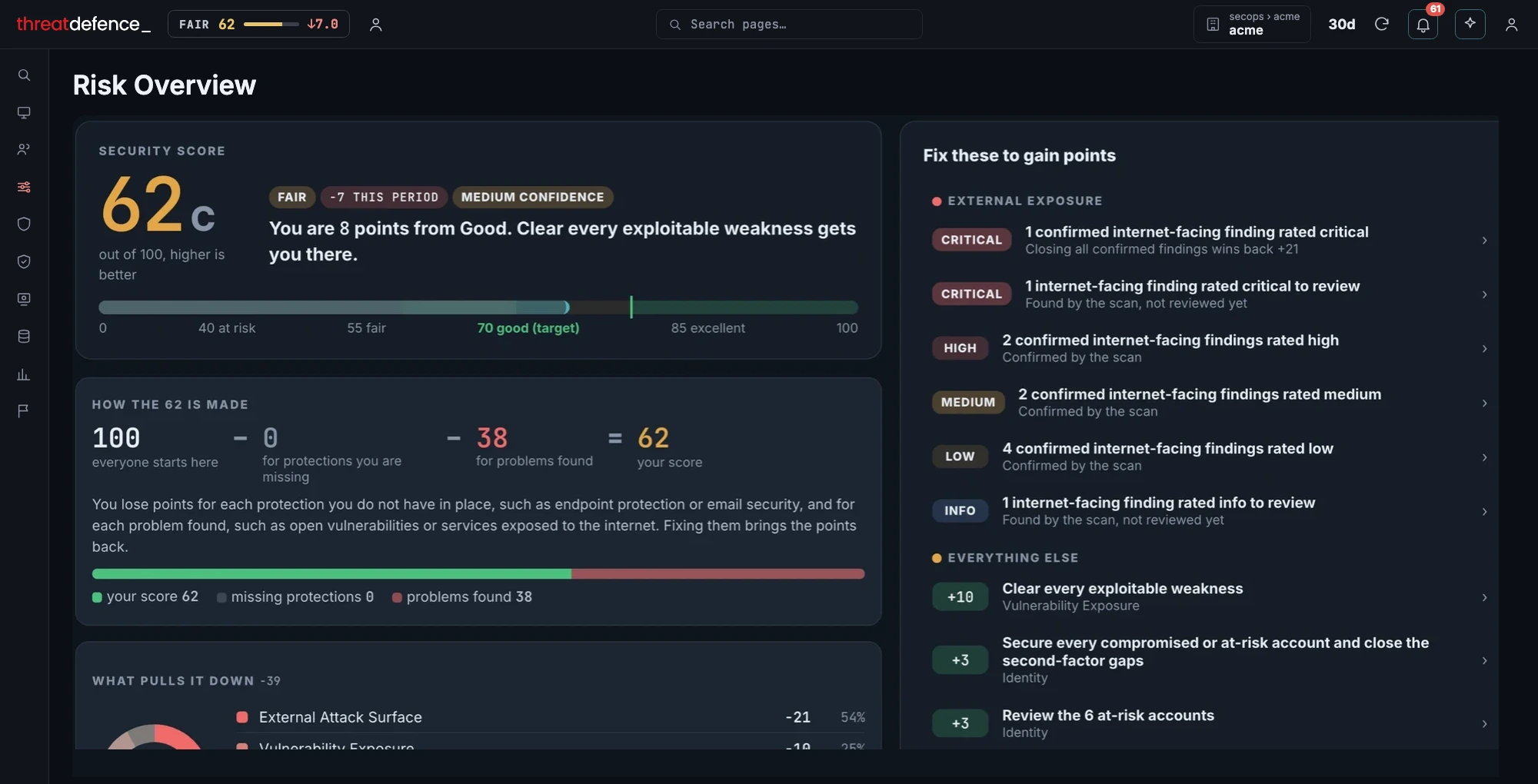The image size is (1538, 784).
Task: Expand the low rated findings chevron
Action: point(1484,457)
